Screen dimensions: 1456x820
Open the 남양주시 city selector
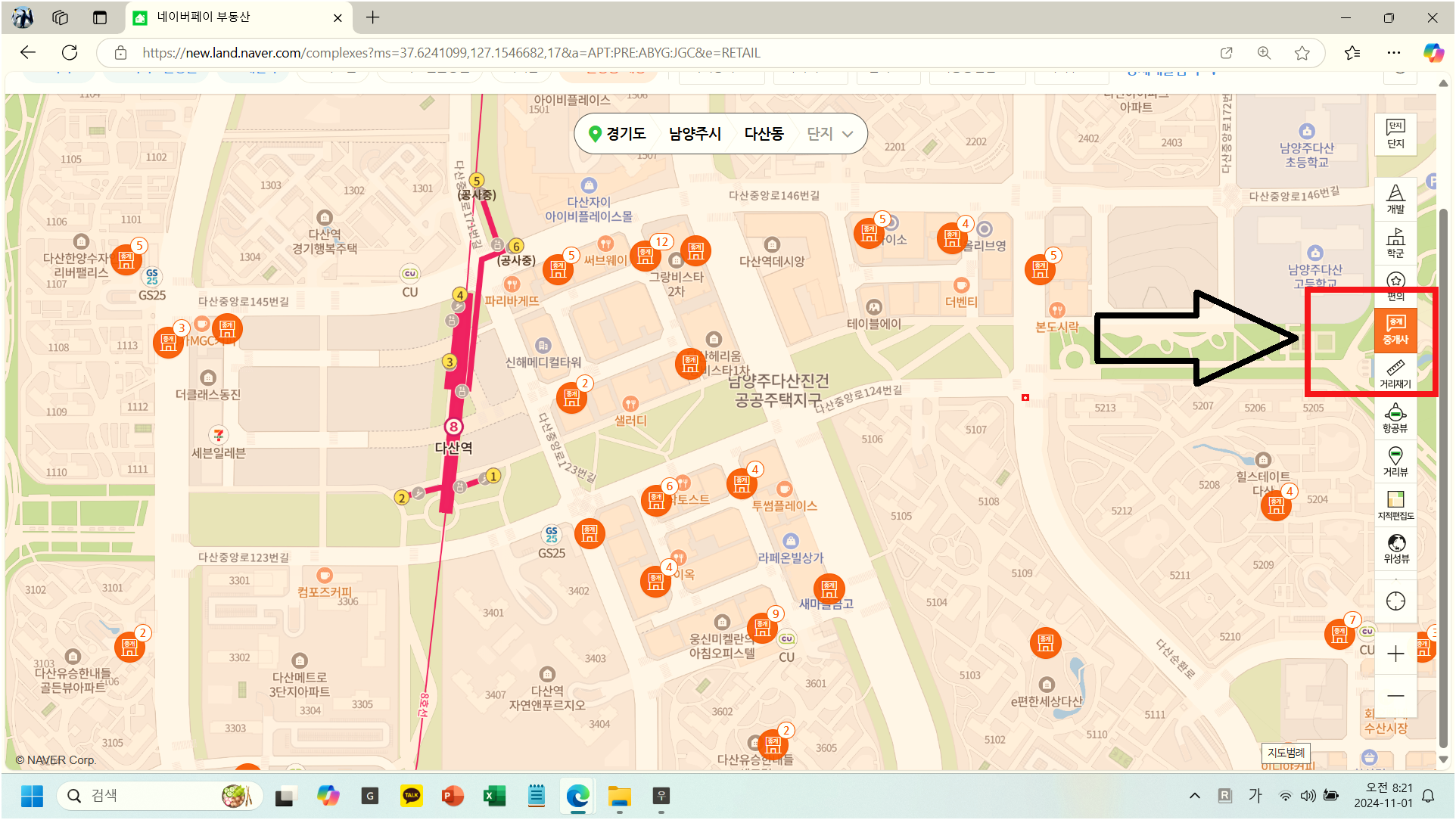695,134
